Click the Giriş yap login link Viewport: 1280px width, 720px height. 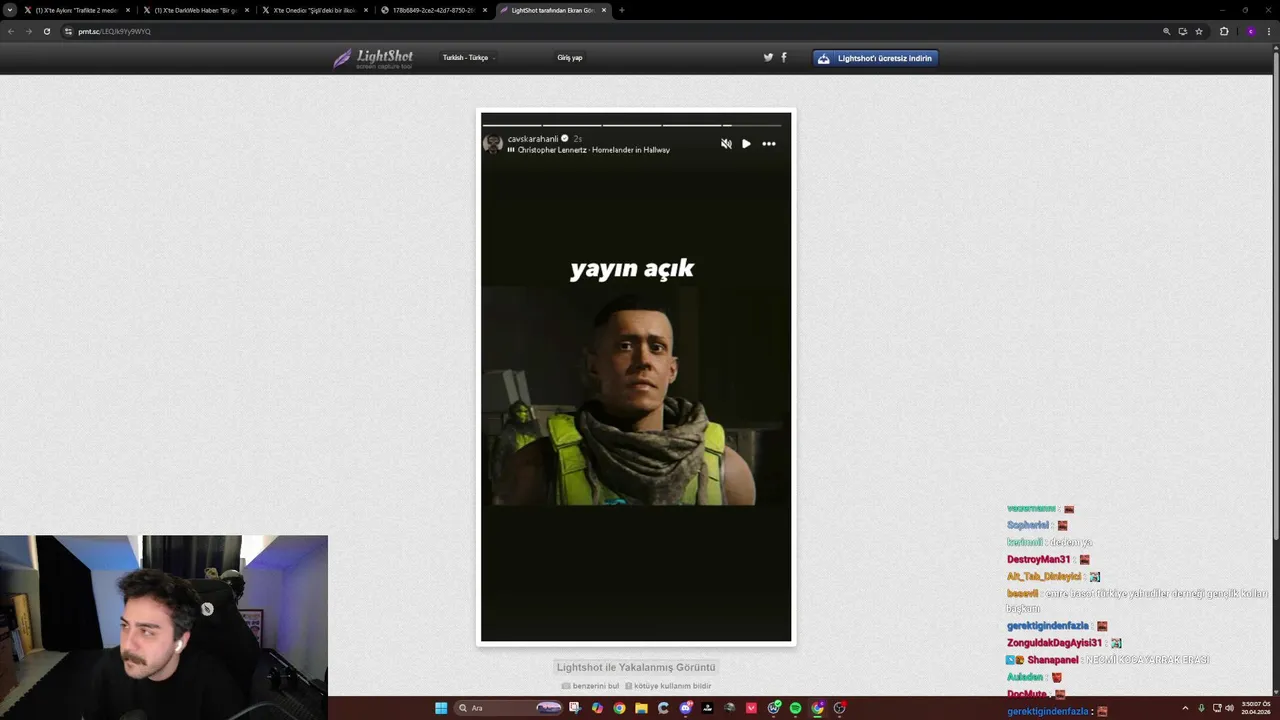point(570,58)
